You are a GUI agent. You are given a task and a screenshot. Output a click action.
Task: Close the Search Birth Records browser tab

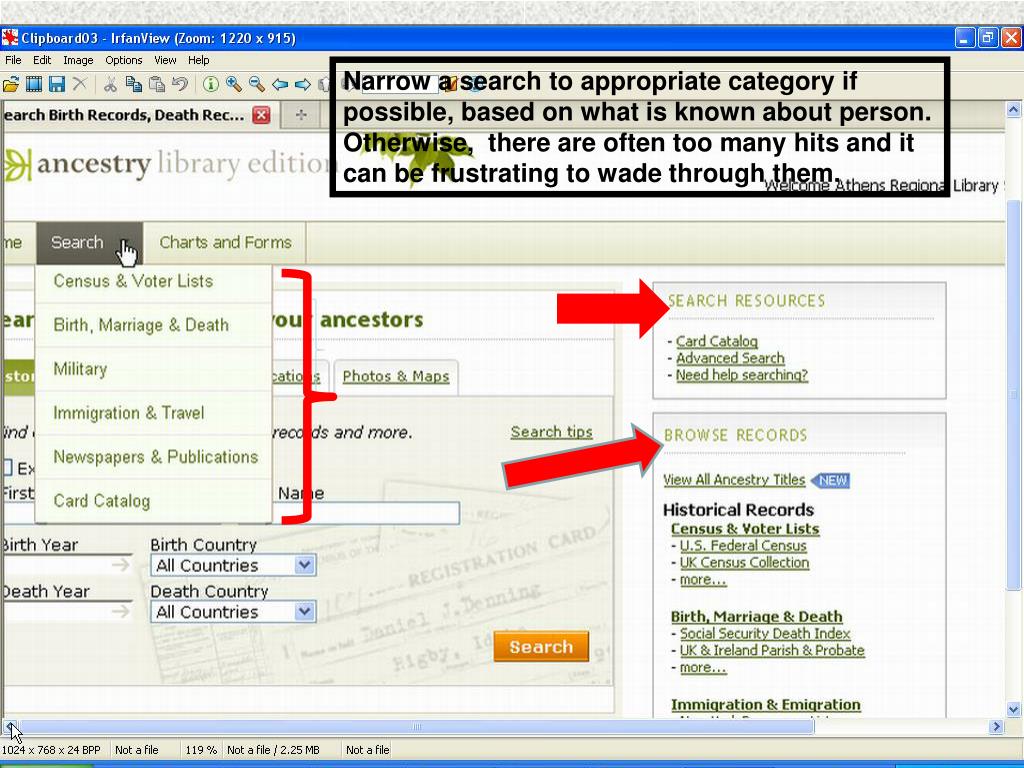tap(261, 115)
